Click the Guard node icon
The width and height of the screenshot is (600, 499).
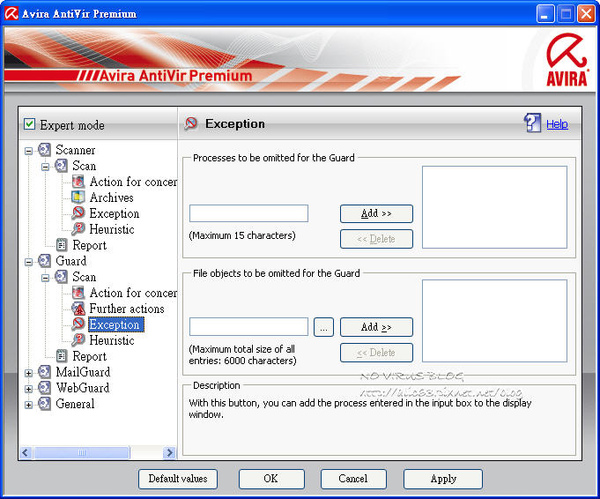44,261
